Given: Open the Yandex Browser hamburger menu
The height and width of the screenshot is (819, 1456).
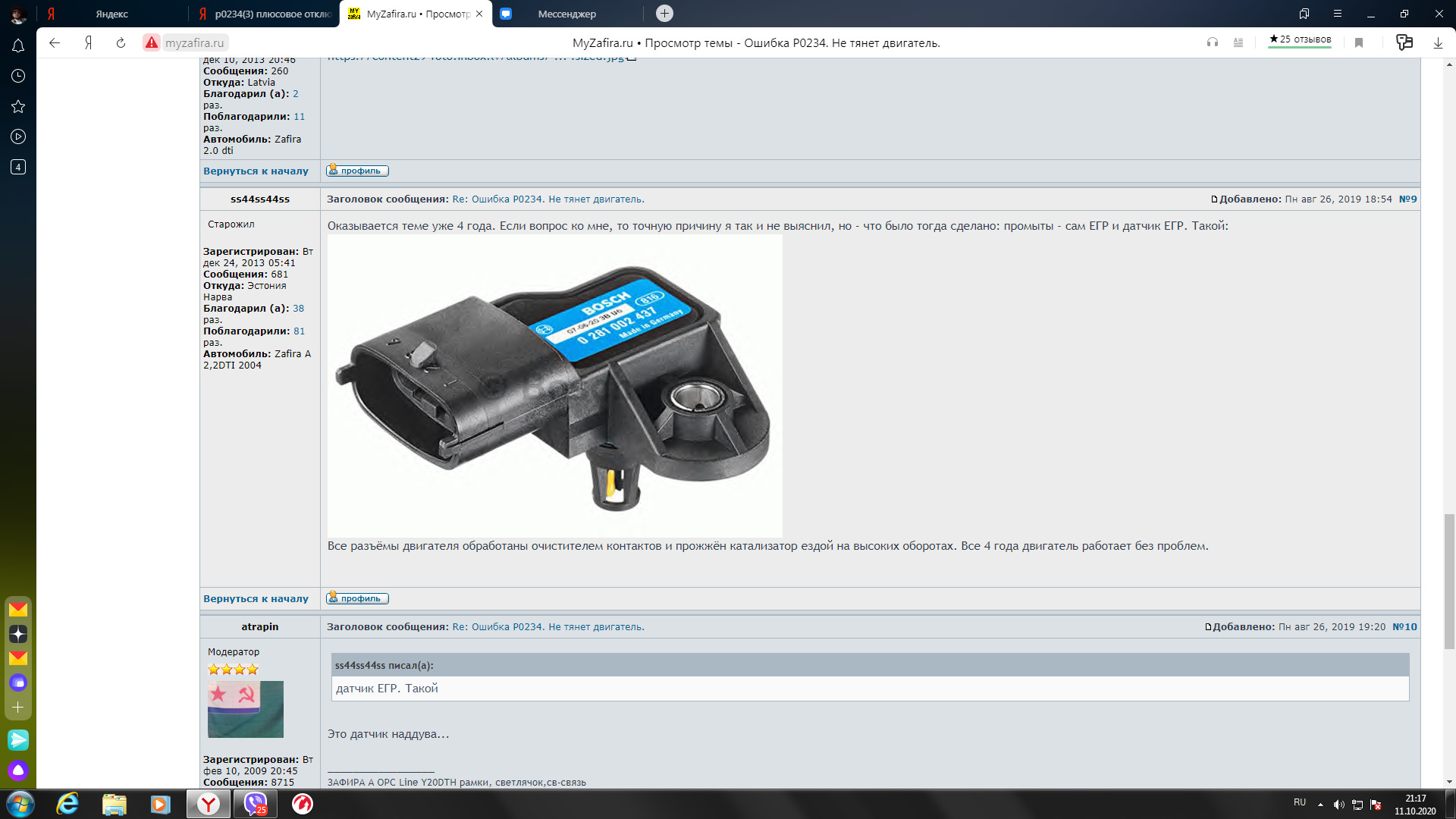Looking at the screenshot, I should click(1338, 14).
